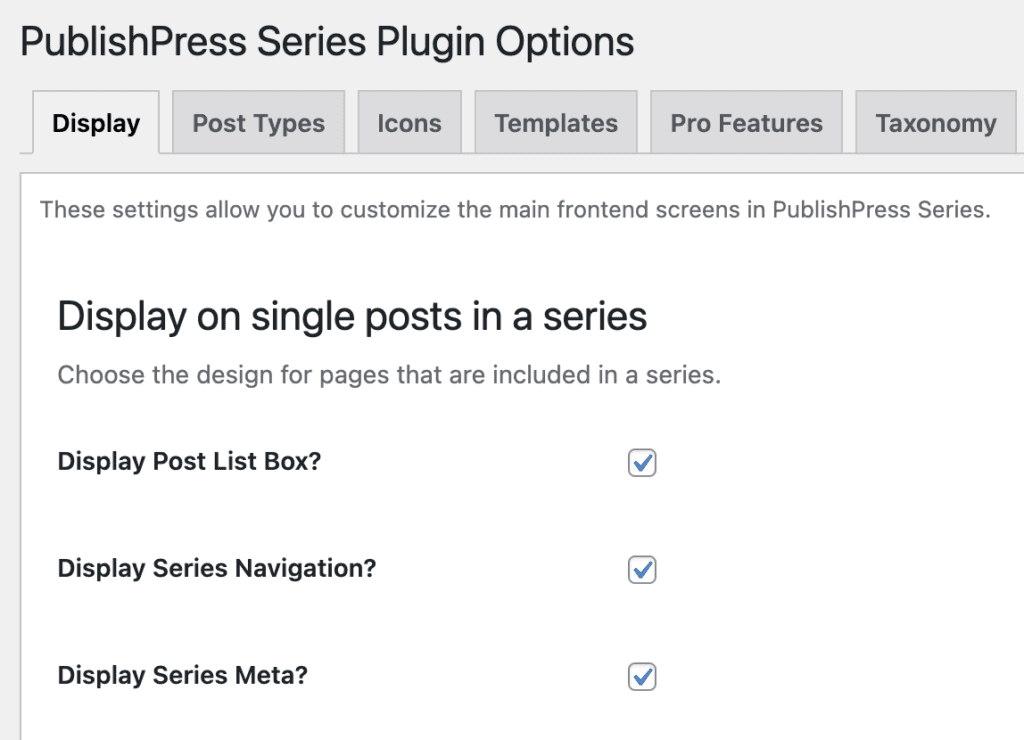
Task: Open the Icons settings tab
Action: point(409,122)
